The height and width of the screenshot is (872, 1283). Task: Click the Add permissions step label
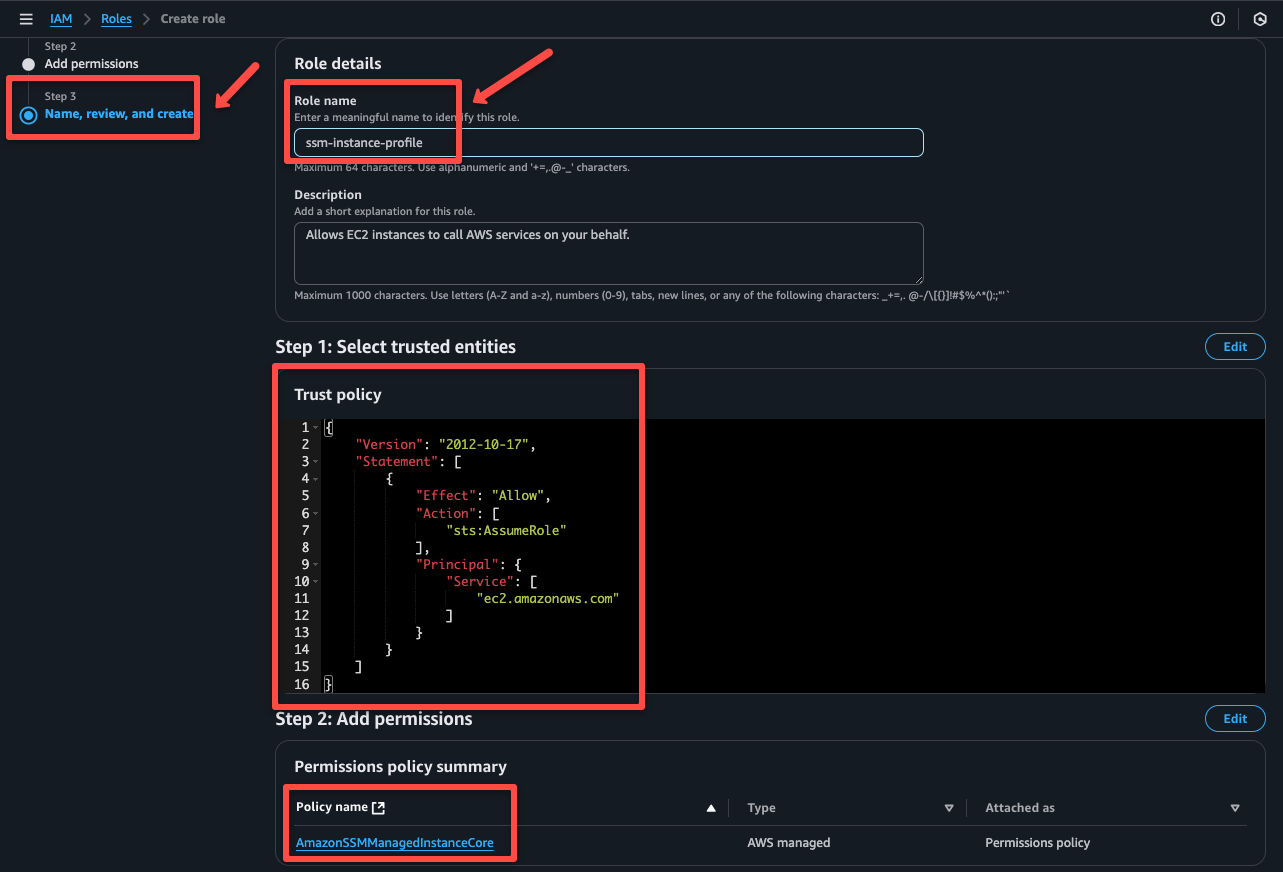click(92, 64)
